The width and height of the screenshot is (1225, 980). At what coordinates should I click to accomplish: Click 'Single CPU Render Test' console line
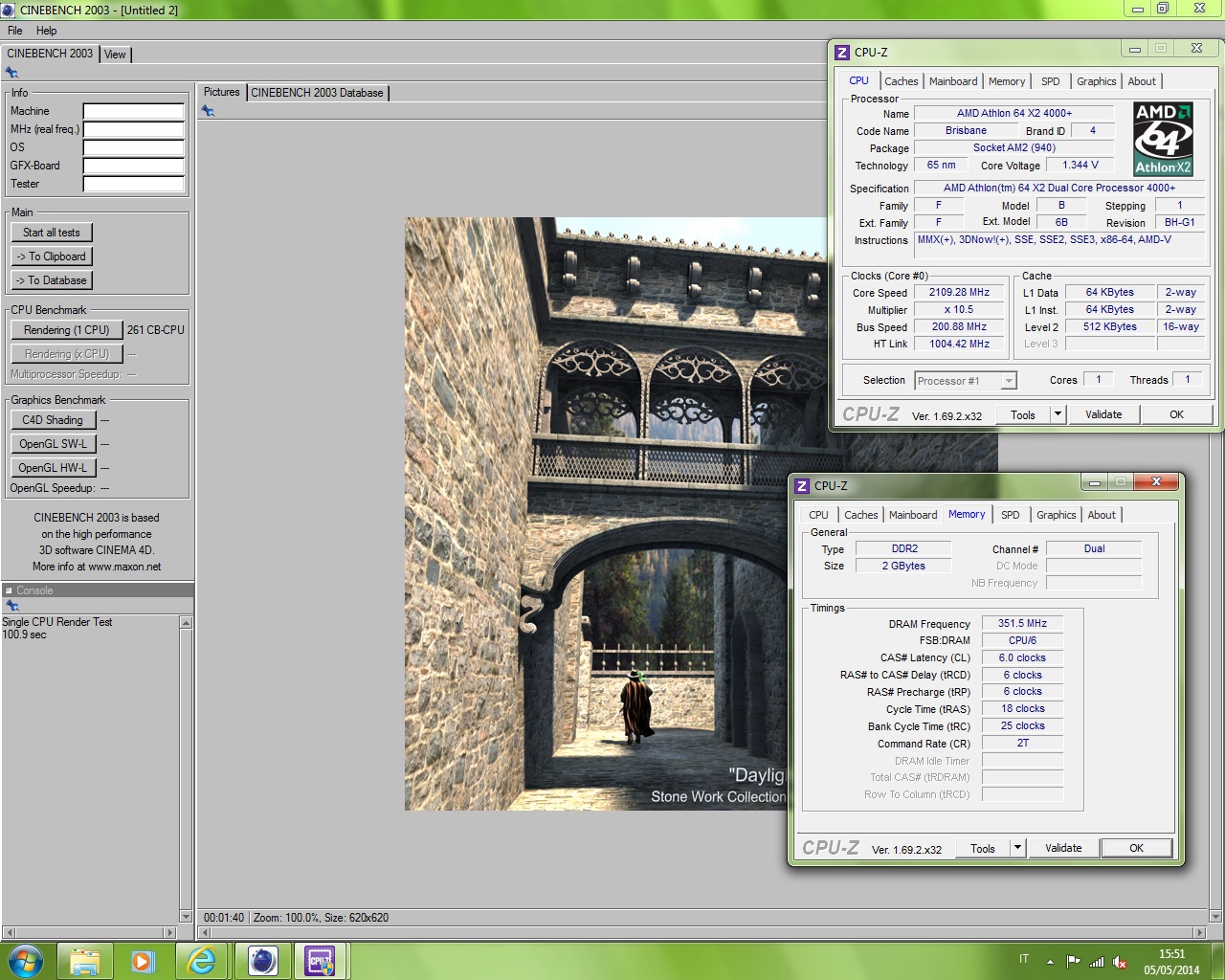(x=57, y=622)
